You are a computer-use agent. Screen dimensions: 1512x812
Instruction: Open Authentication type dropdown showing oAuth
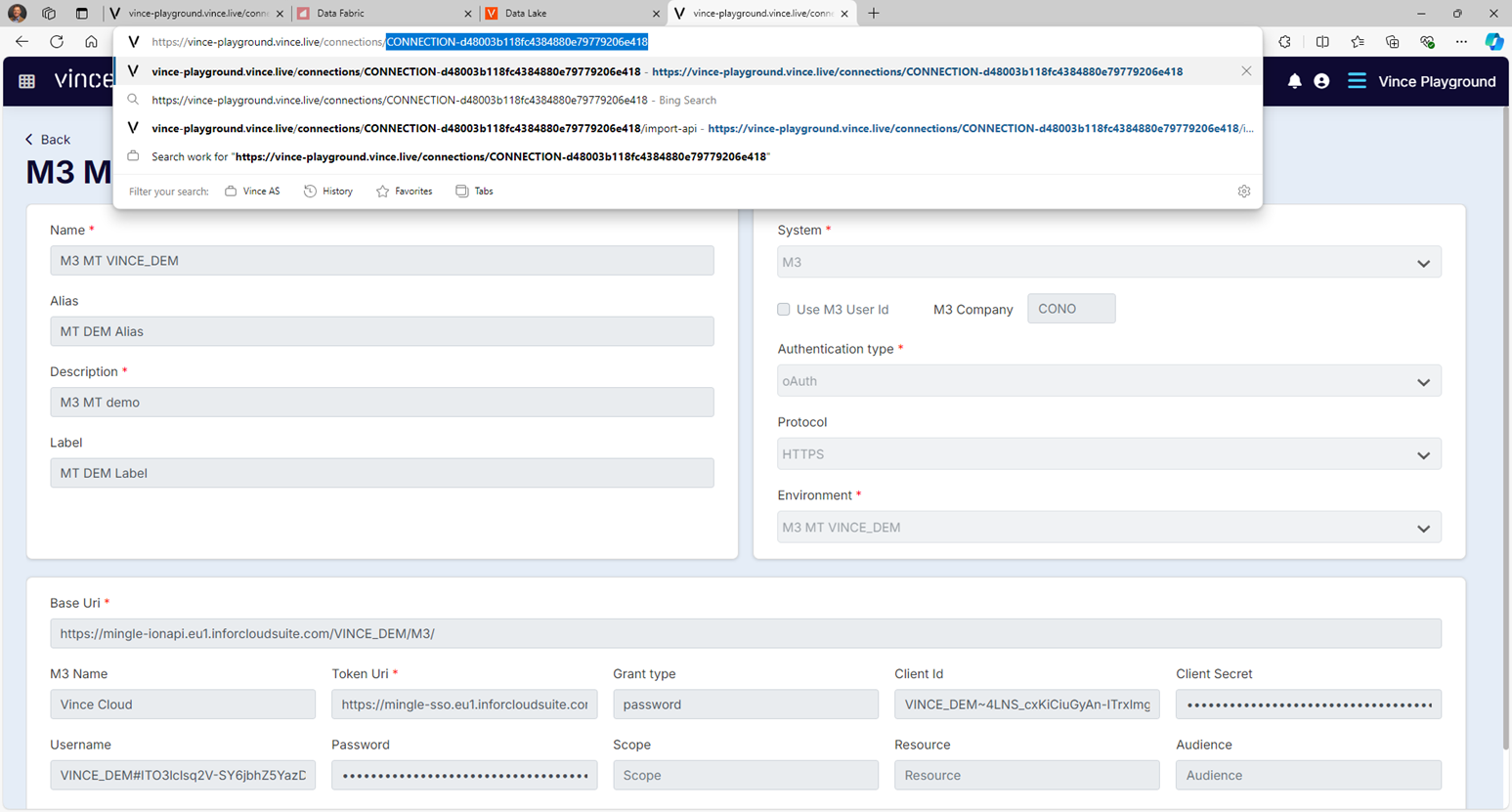pos(1109,381)
